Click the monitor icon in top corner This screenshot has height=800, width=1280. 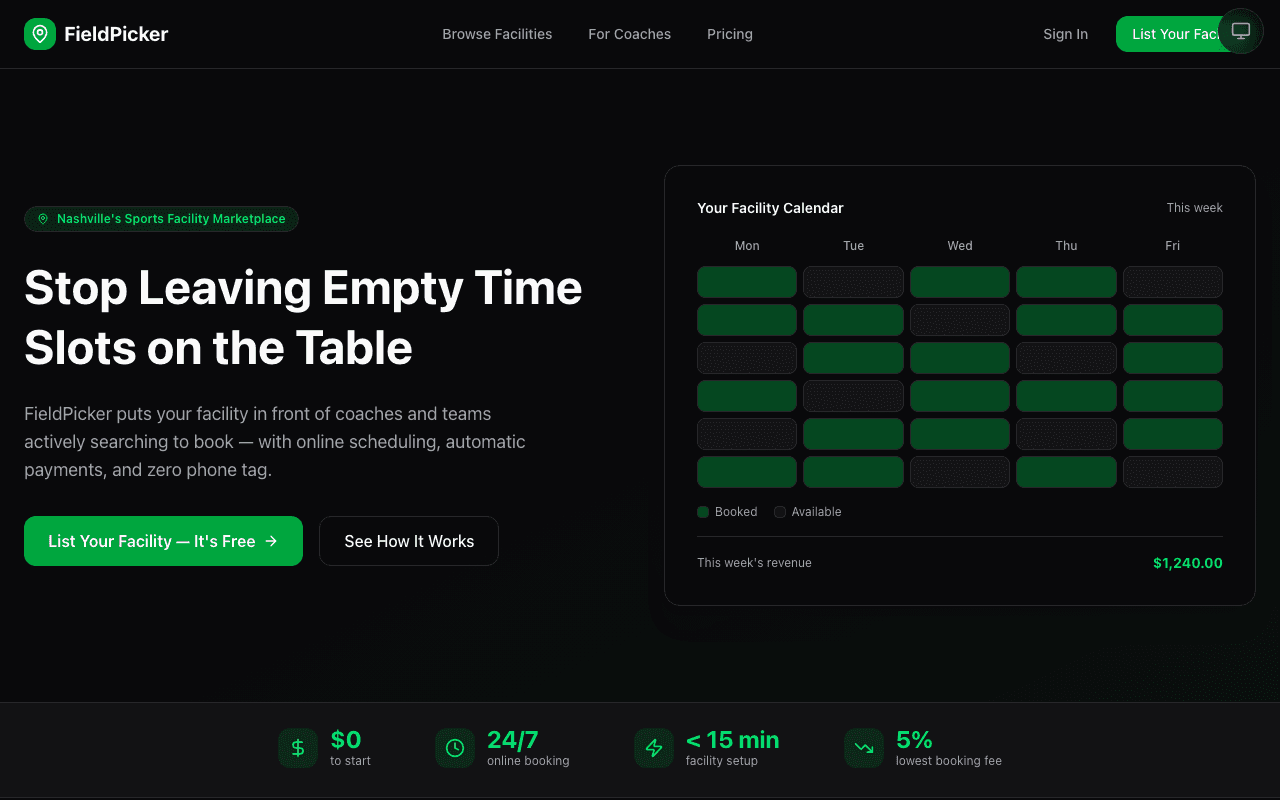tap(1241, 31)
